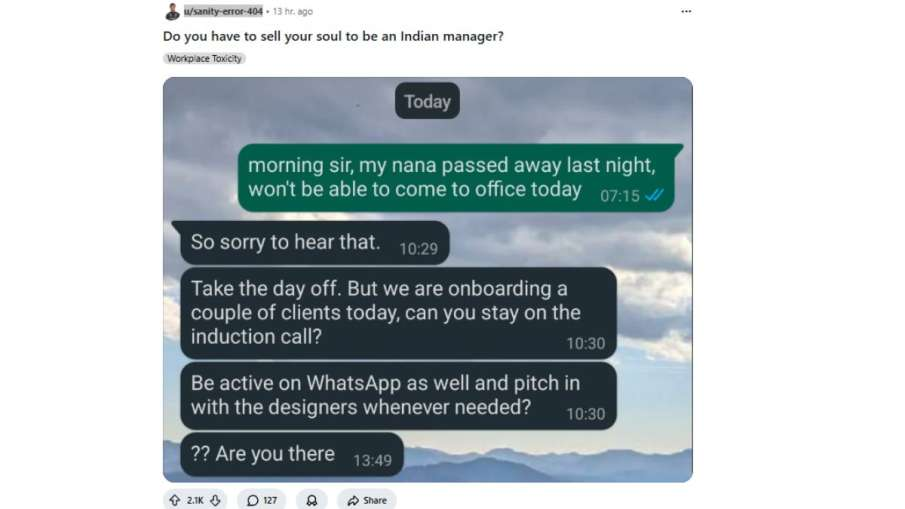Click the 2.1K vote count
The height and width of the screenshot is (509, 905).
coord(195,500)
